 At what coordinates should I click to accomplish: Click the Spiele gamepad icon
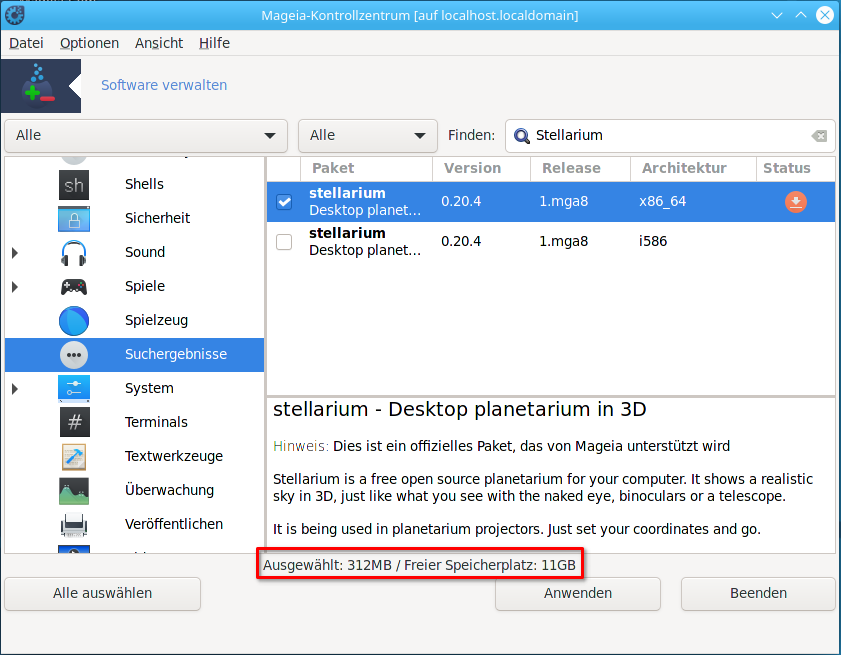point(74,287)
